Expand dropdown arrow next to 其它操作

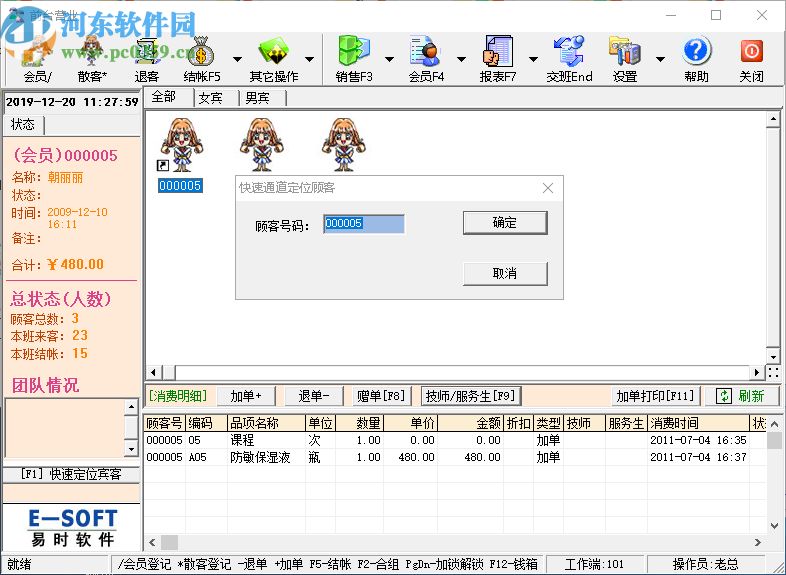tap(310, 59)
